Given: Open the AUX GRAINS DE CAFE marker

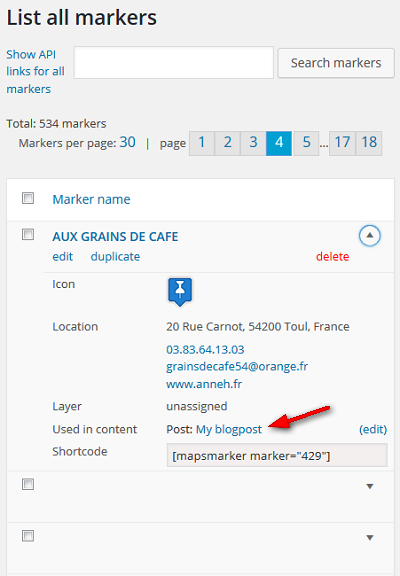Looking at the screenshot, I should pyautogui.click(x=115, y=237).
